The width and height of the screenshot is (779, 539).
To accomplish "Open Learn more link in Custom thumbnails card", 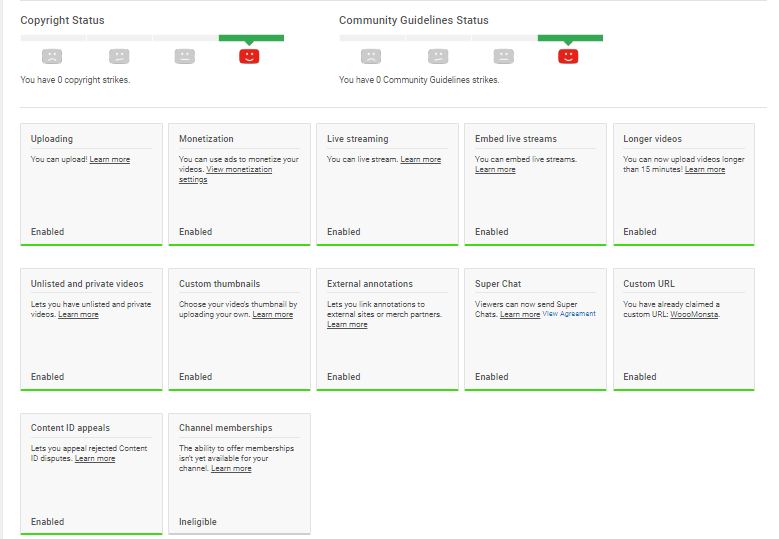I will (x=273, y=314).
